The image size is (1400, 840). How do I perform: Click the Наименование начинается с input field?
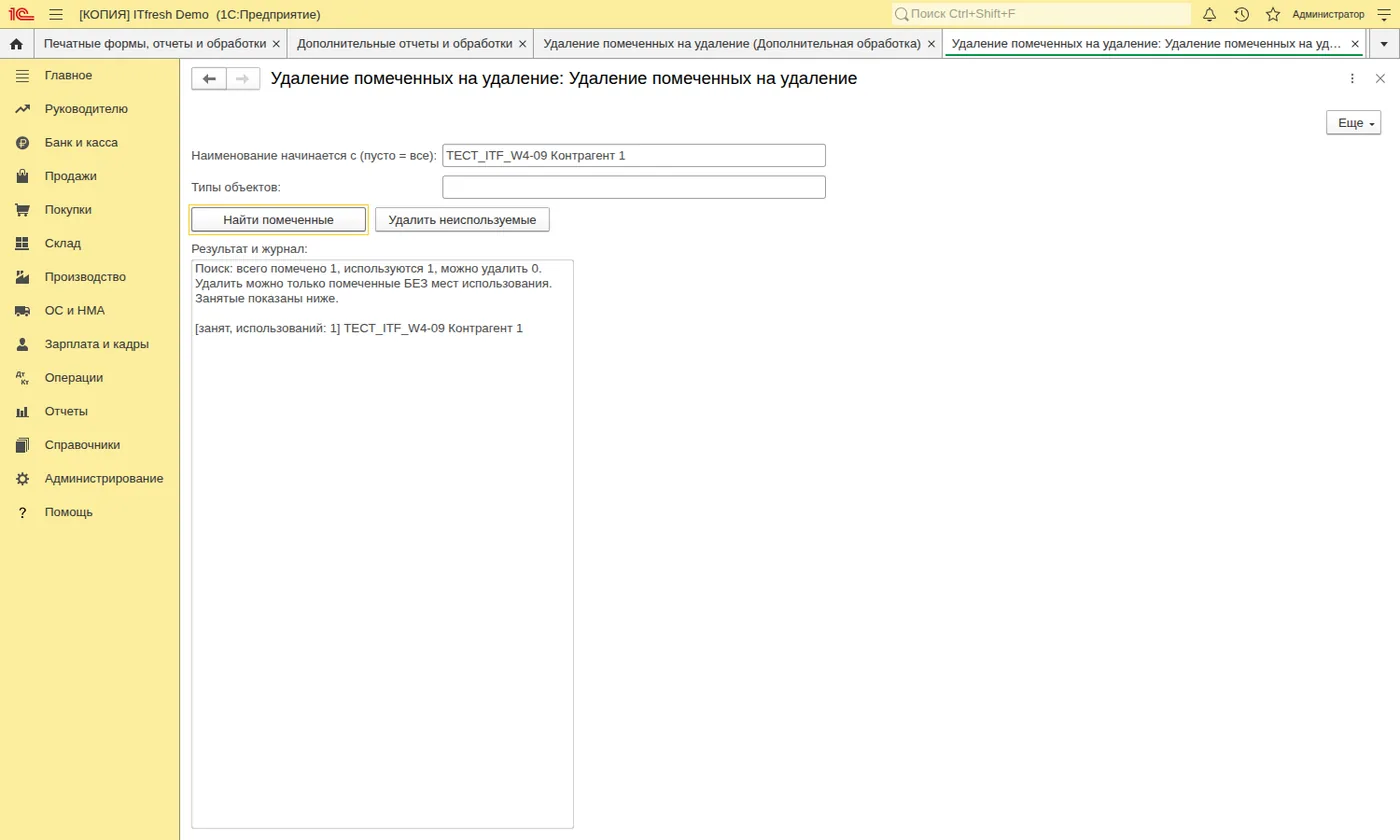[634, 155]
